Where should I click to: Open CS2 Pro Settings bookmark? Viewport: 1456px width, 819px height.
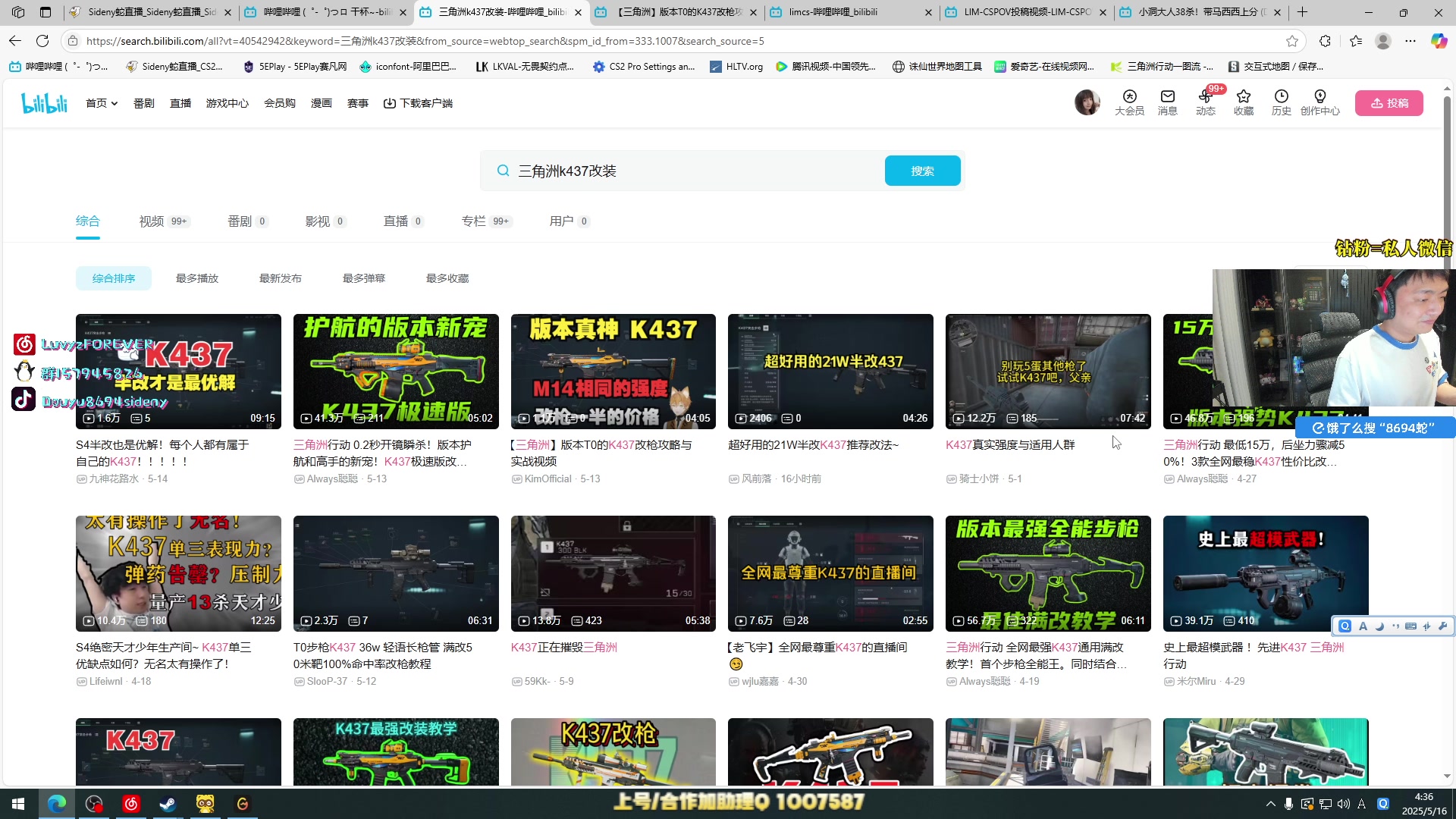click(x=644, y=67)
